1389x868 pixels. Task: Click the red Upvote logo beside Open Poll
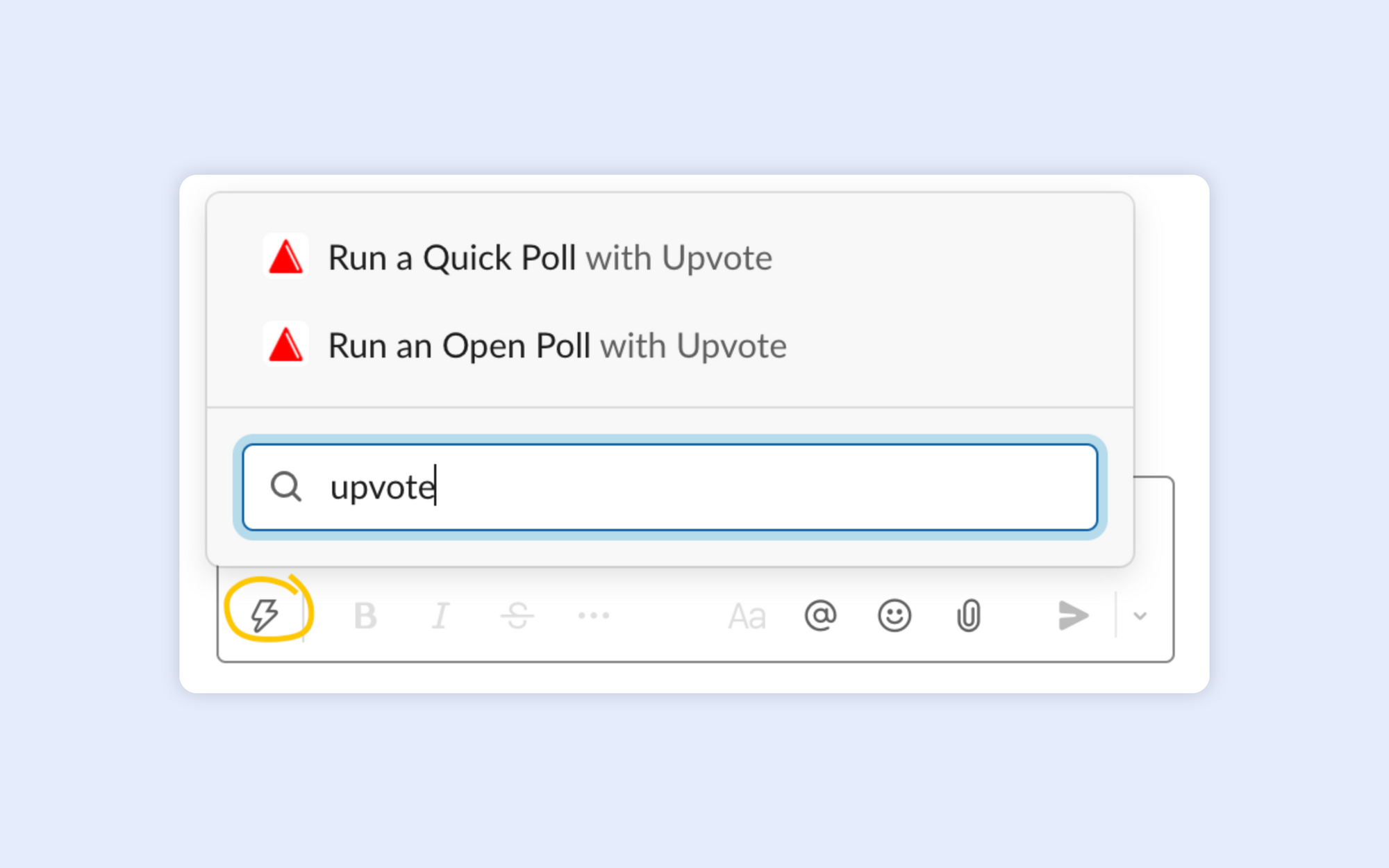point(285,344)
